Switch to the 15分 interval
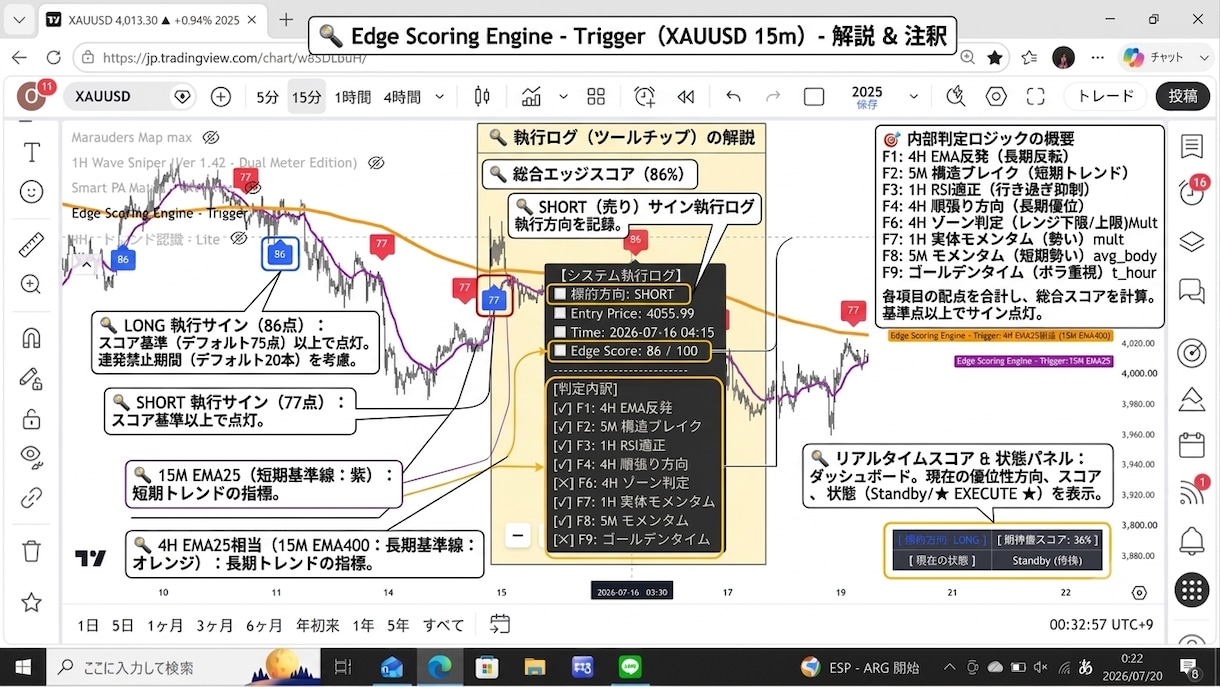This screenshot has width=1220, height=687. pos(306,97)
